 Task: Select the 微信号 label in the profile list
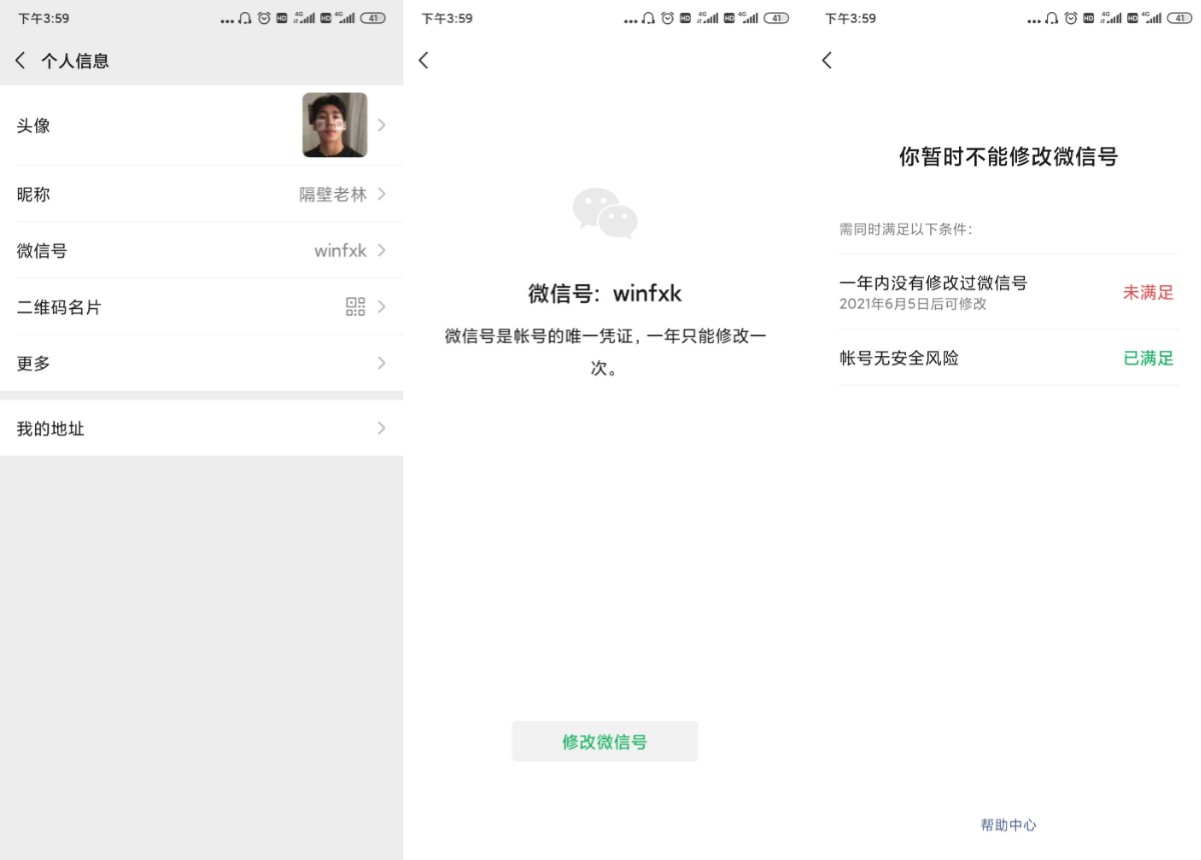[42, 251]
